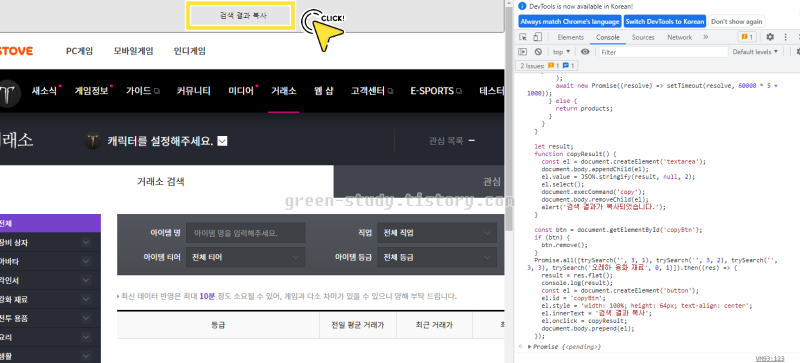Viewport: 800px width, 363px height.
Task: Select the inspect element picker icon
Action: click(x=523, y=37)
